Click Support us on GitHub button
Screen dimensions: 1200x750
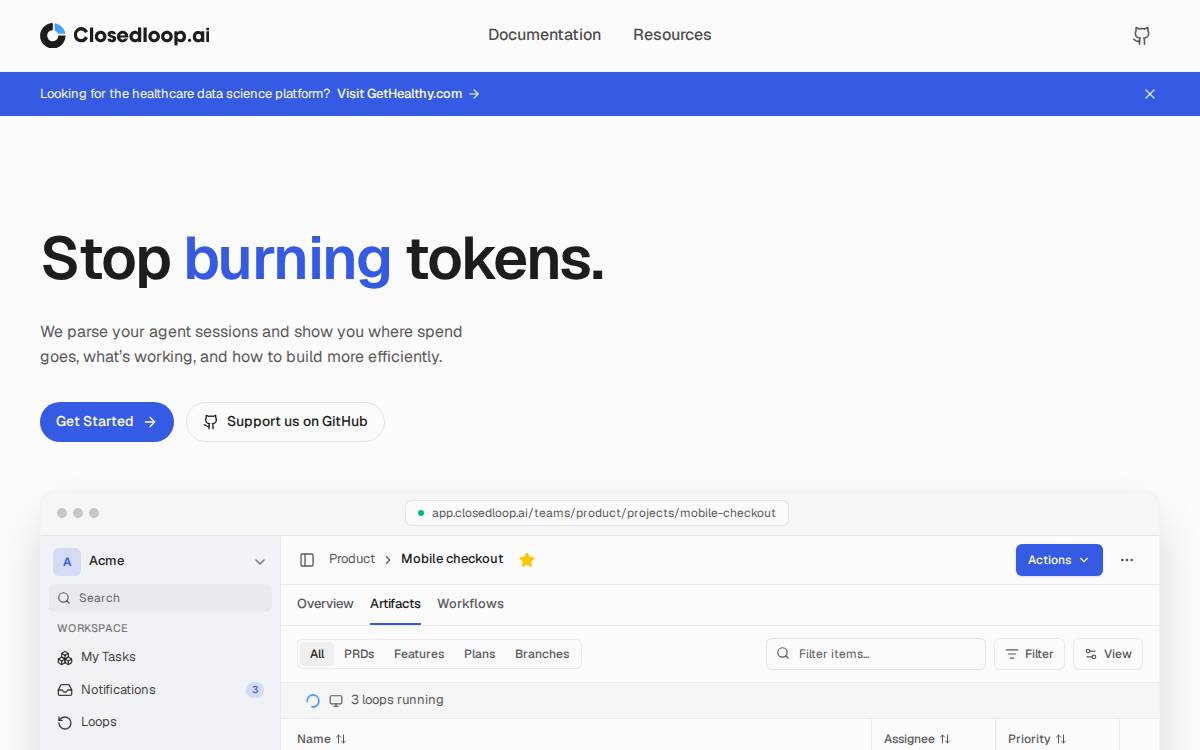tap(285, 422)
